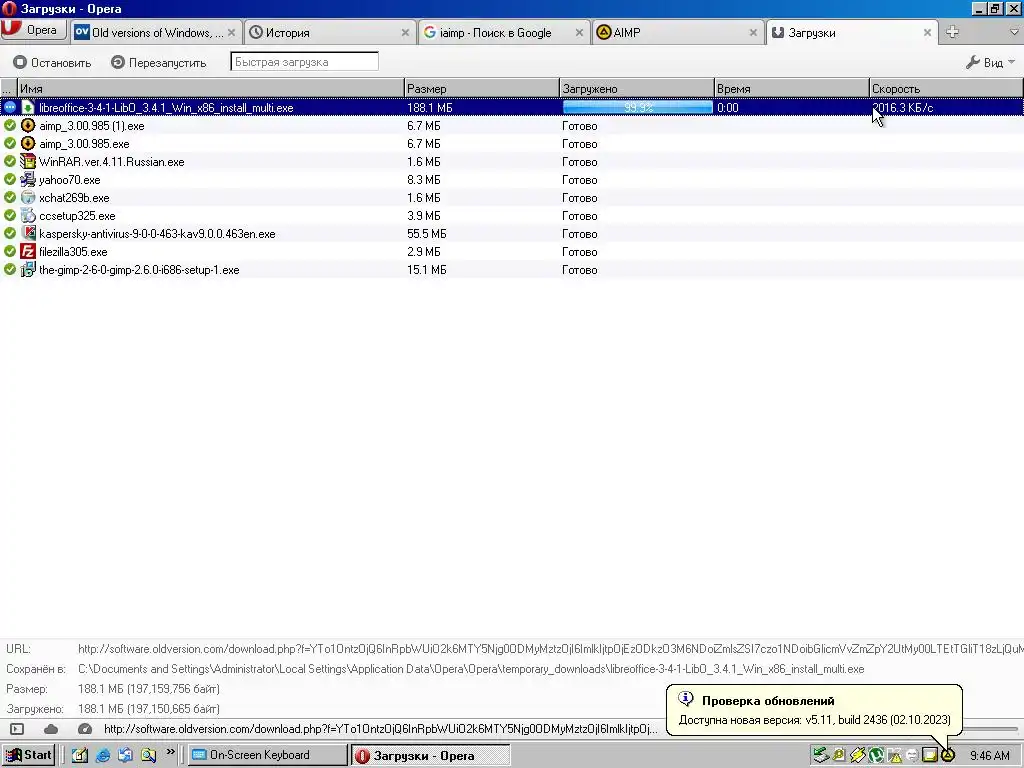Click the status bar address field

pos(381,729)
